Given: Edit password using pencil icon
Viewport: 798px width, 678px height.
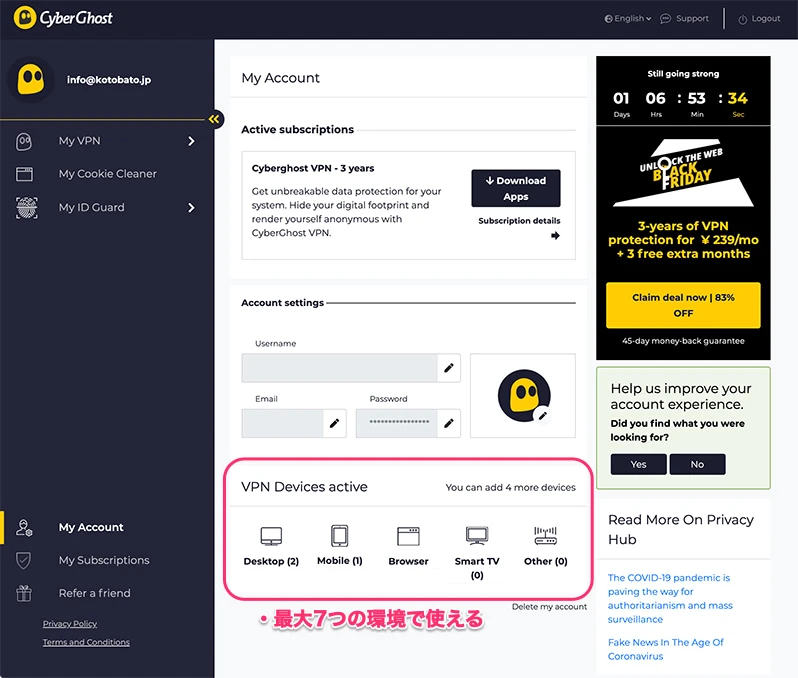Looking at the screenshot, I should [x=449, y=423].
